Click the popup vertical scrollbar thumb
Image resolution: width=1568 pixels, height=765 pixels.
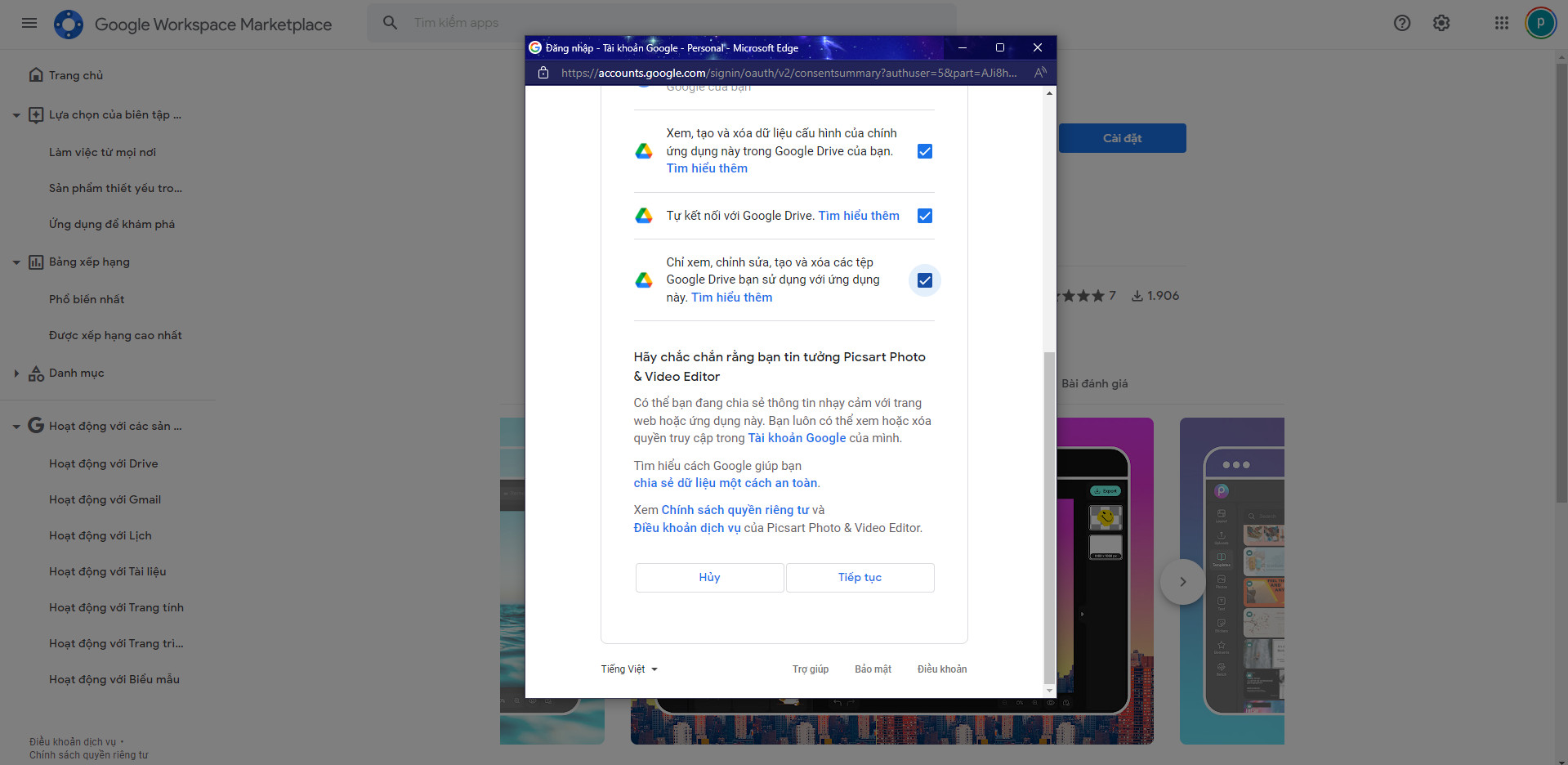tap(1050, 517)
